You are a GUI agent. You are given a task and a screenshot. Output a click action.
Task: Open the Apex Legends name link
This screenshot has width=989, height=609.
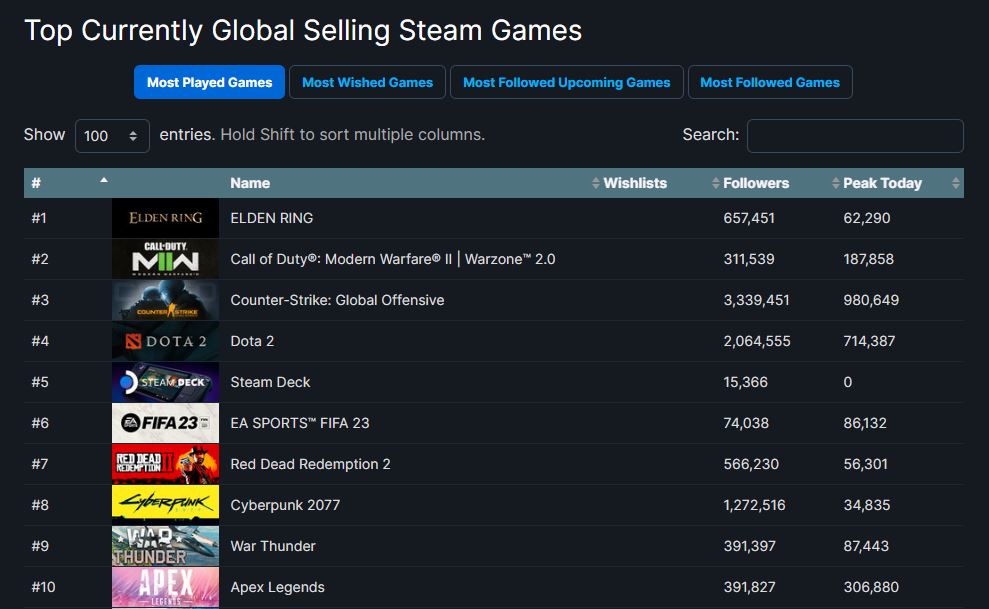(278, 587)
